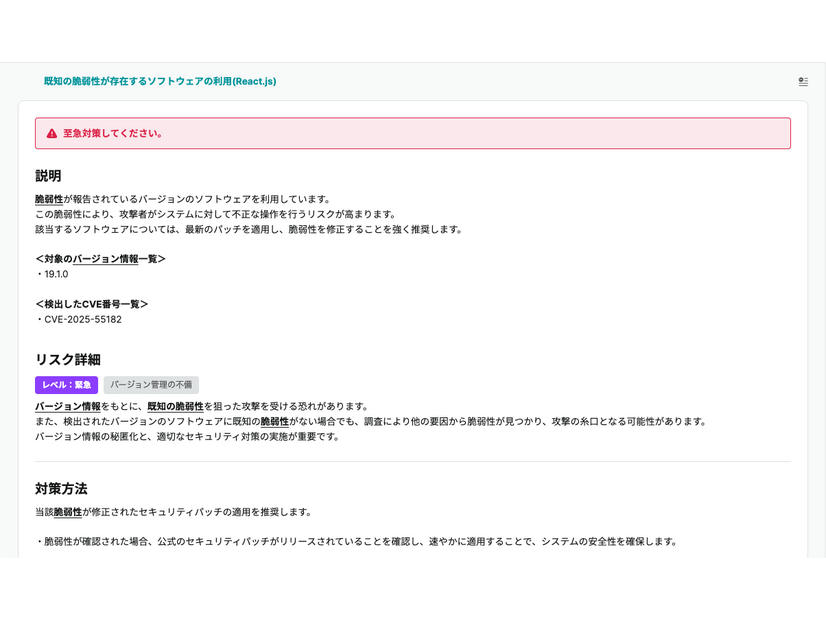Click the ＜検出したCVE番号一覧＞ heading

click(92, 303)
